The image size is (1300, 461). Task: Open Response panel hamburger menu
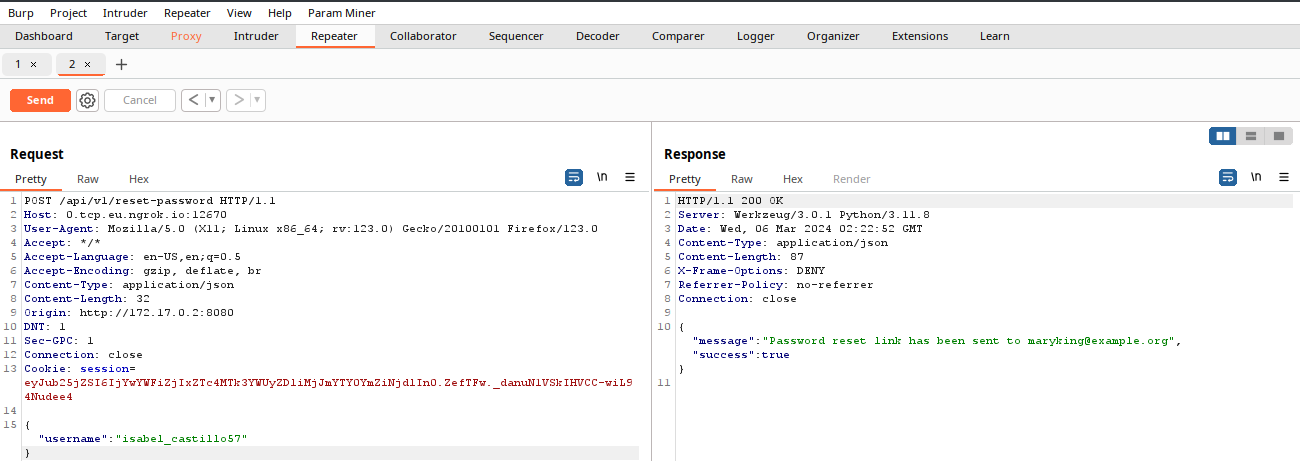pos(1284,177)
